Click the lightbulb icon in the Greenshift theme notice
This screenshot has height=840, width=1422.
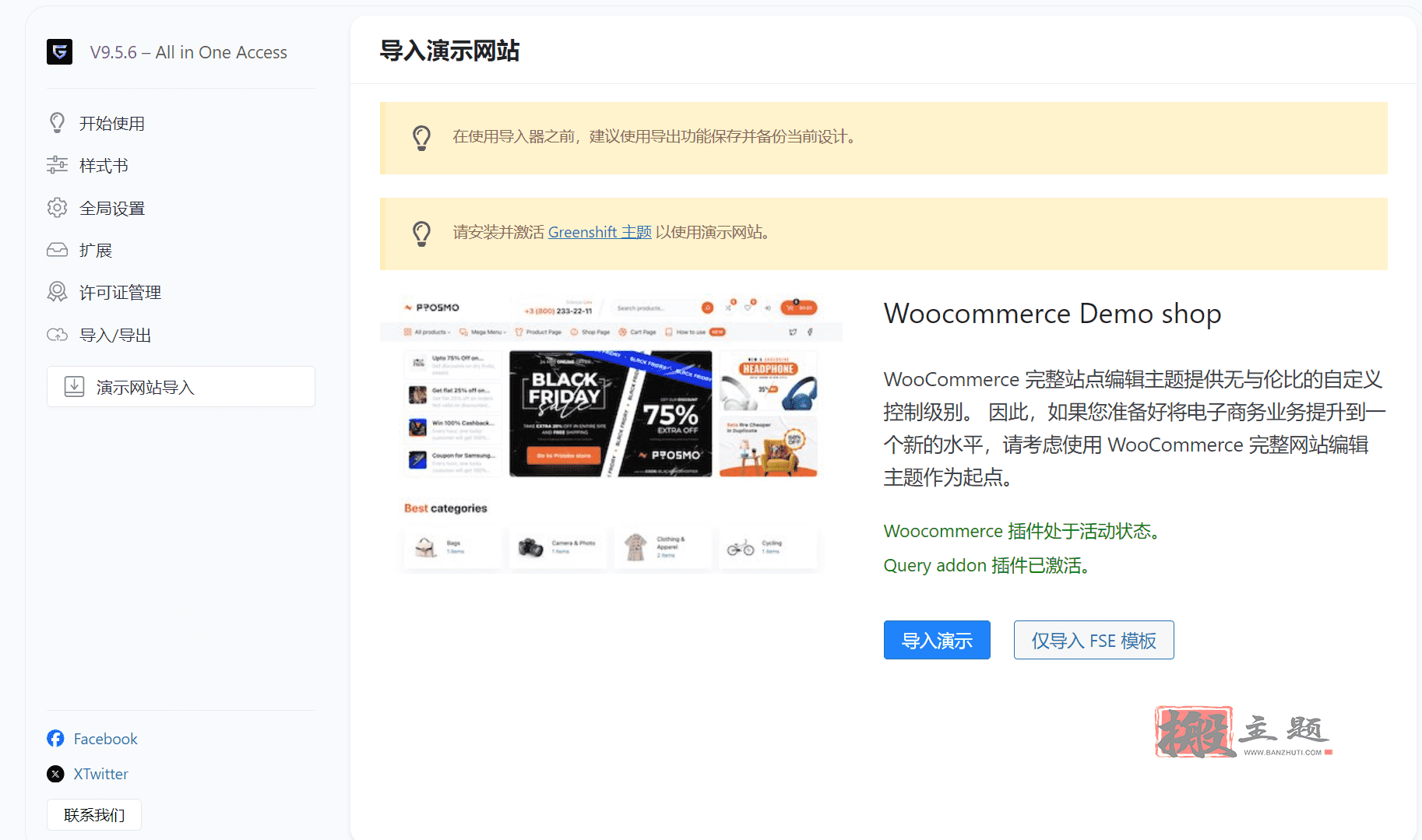pos(421,234)
